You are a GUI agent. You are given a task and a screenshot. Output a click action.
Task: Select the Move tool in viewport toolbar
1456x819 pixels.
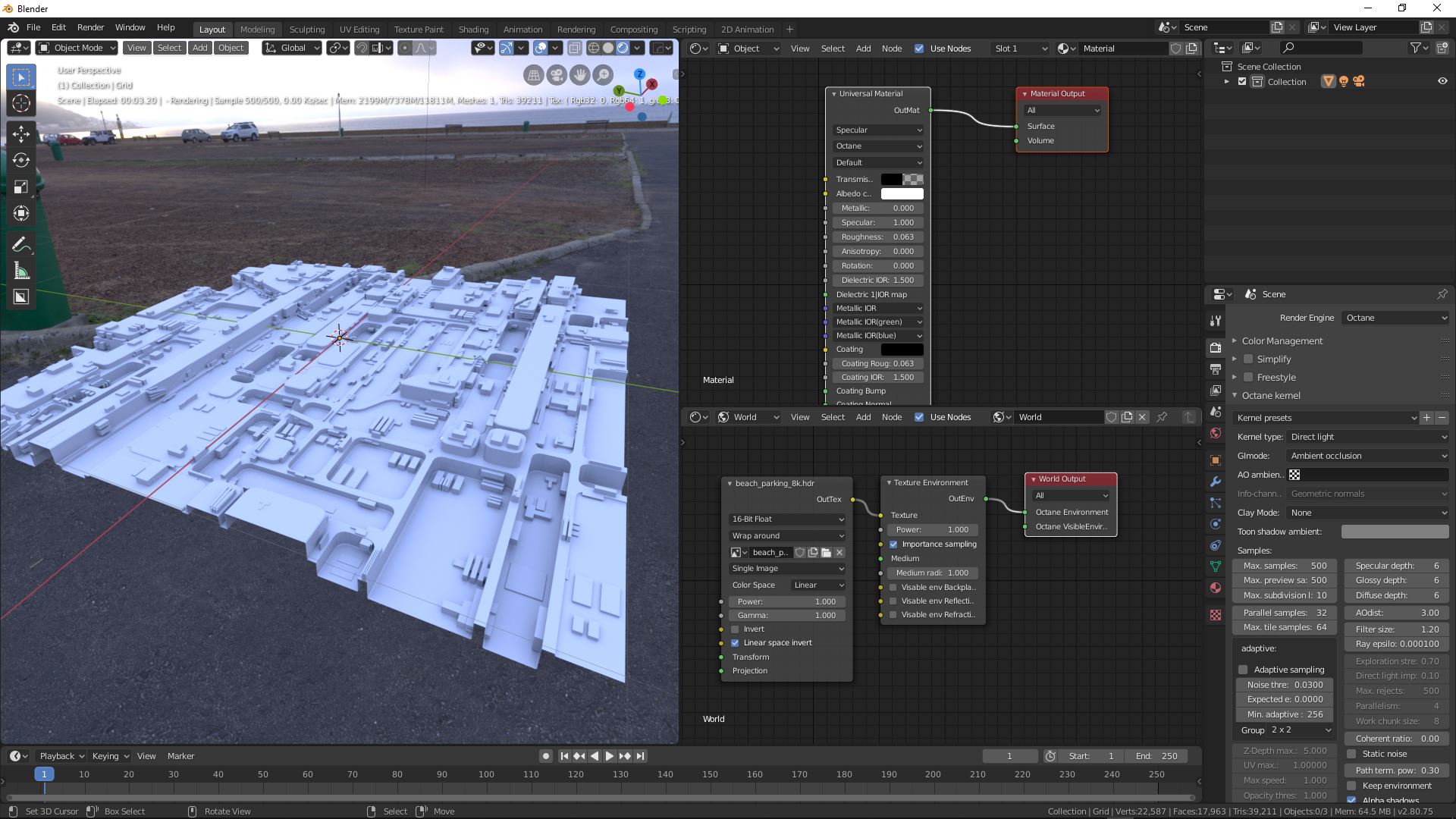(x=21, y=133)
